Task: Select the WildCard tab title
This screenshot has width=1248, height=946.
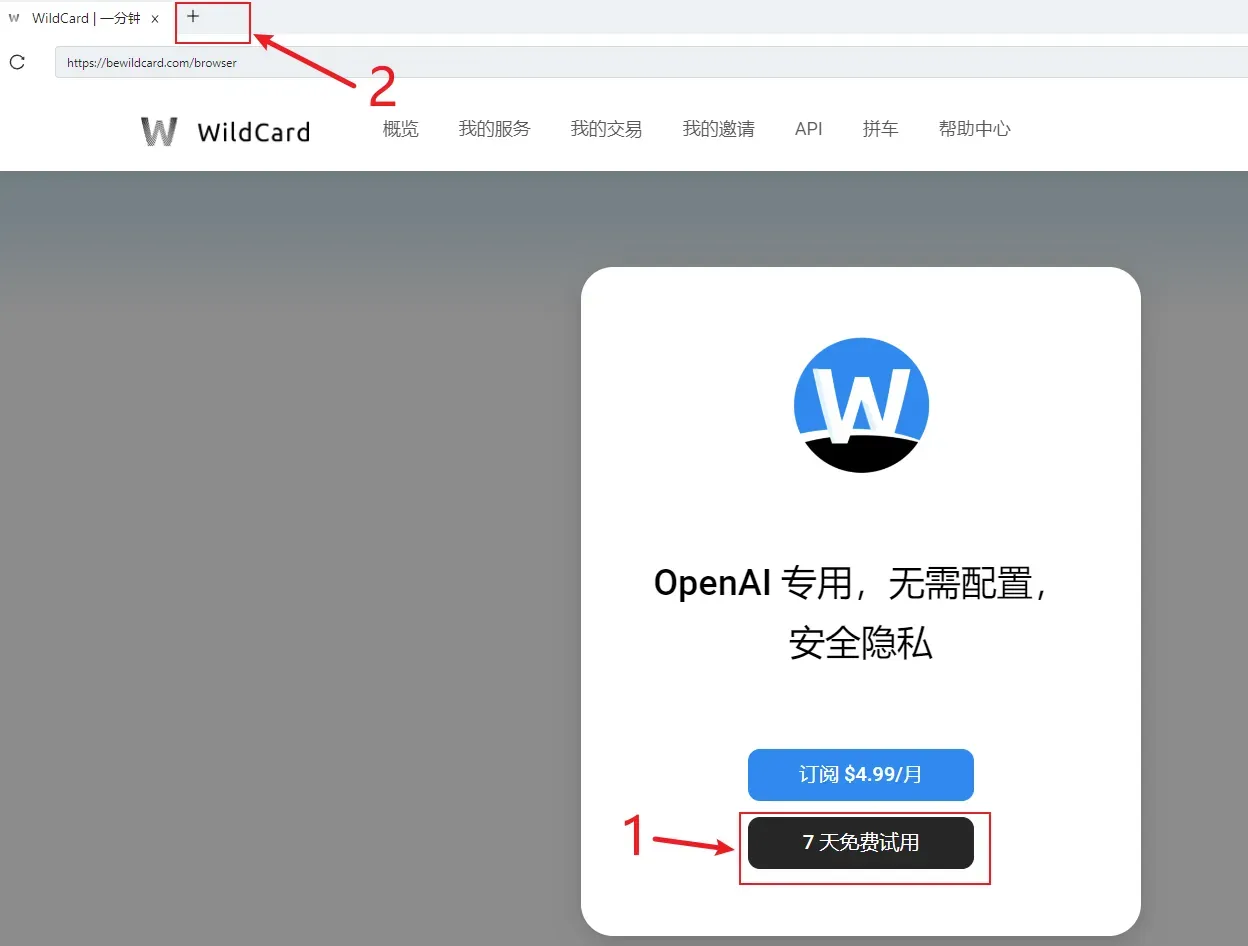Action: point(86,19)
